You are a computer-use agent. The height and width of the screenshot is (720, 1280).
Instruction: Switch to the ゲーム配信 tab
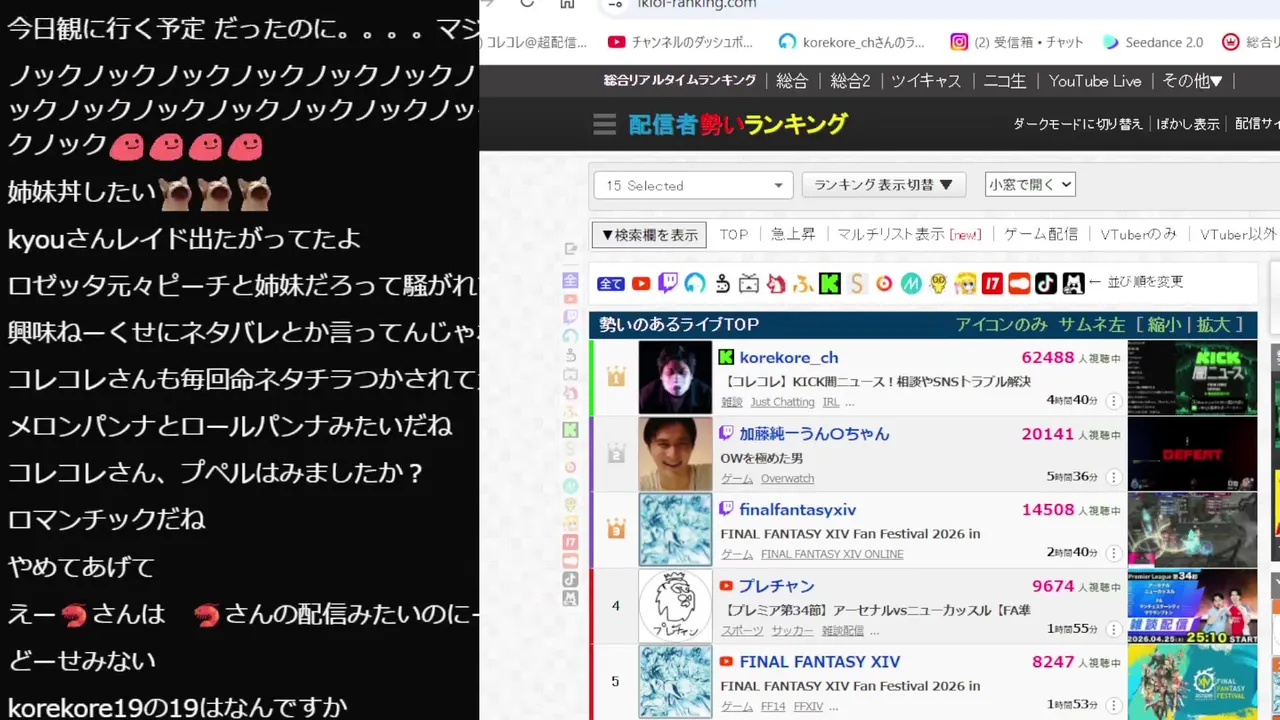pyautogui.click(x=1040, y=234)
